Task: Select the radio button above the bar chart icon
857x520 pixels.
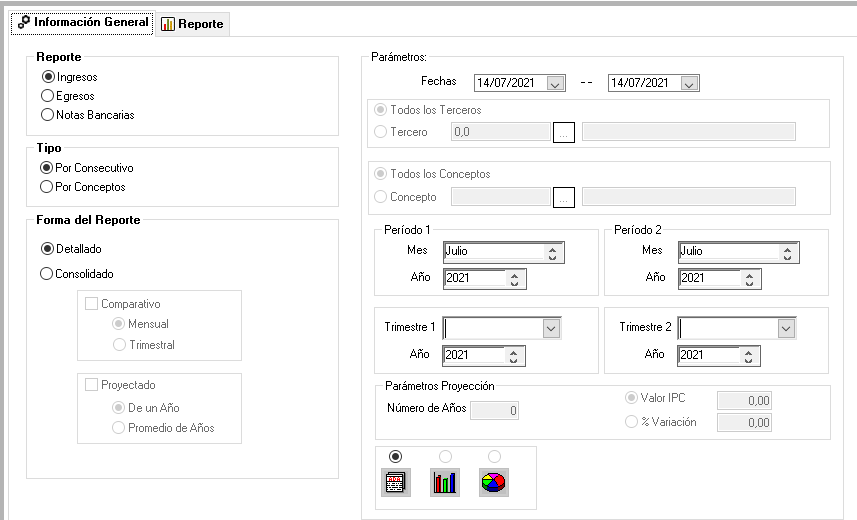Action: (445, 456)
